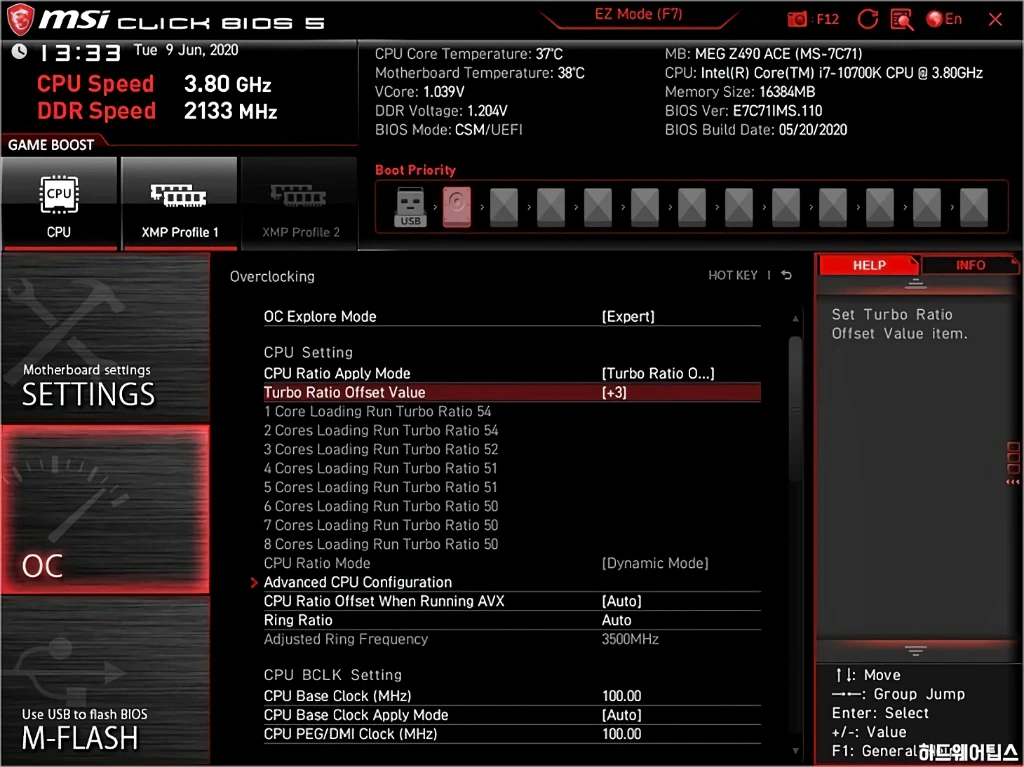Switch to the INFO tab
1024x767 pixels.
[970, 265]
